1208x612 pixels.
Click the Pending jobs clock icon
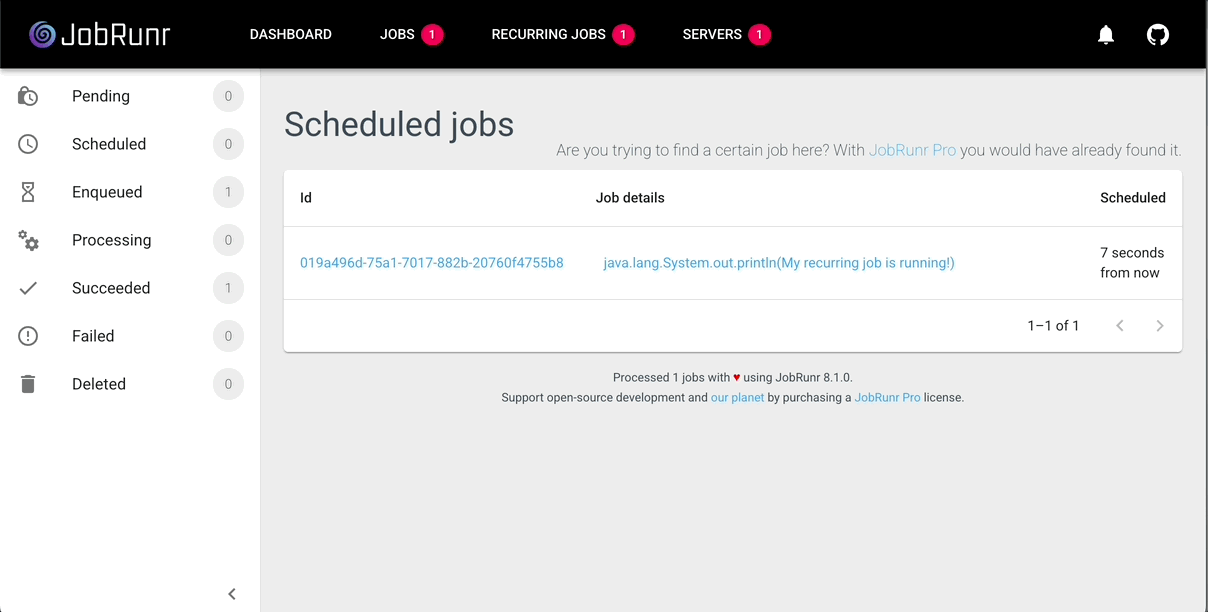click(28, 96)
